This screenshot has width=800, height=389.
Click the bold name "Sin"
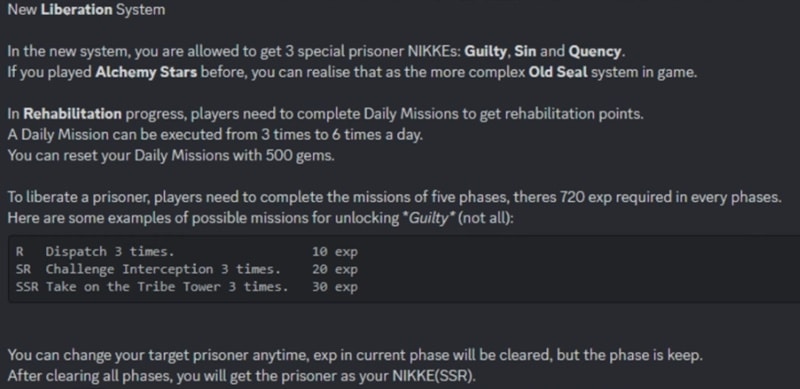pos(525,52)
